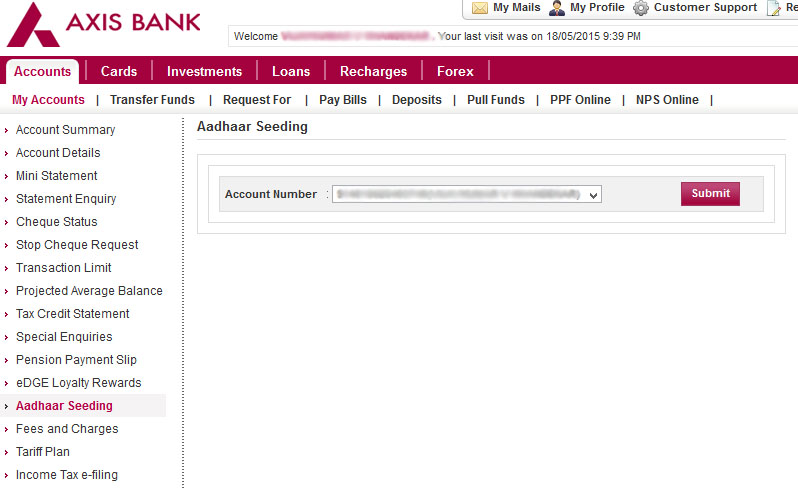Screen dimensions: 798x489
Task: Open Cheque Status in sidebar
Action: 56,222
